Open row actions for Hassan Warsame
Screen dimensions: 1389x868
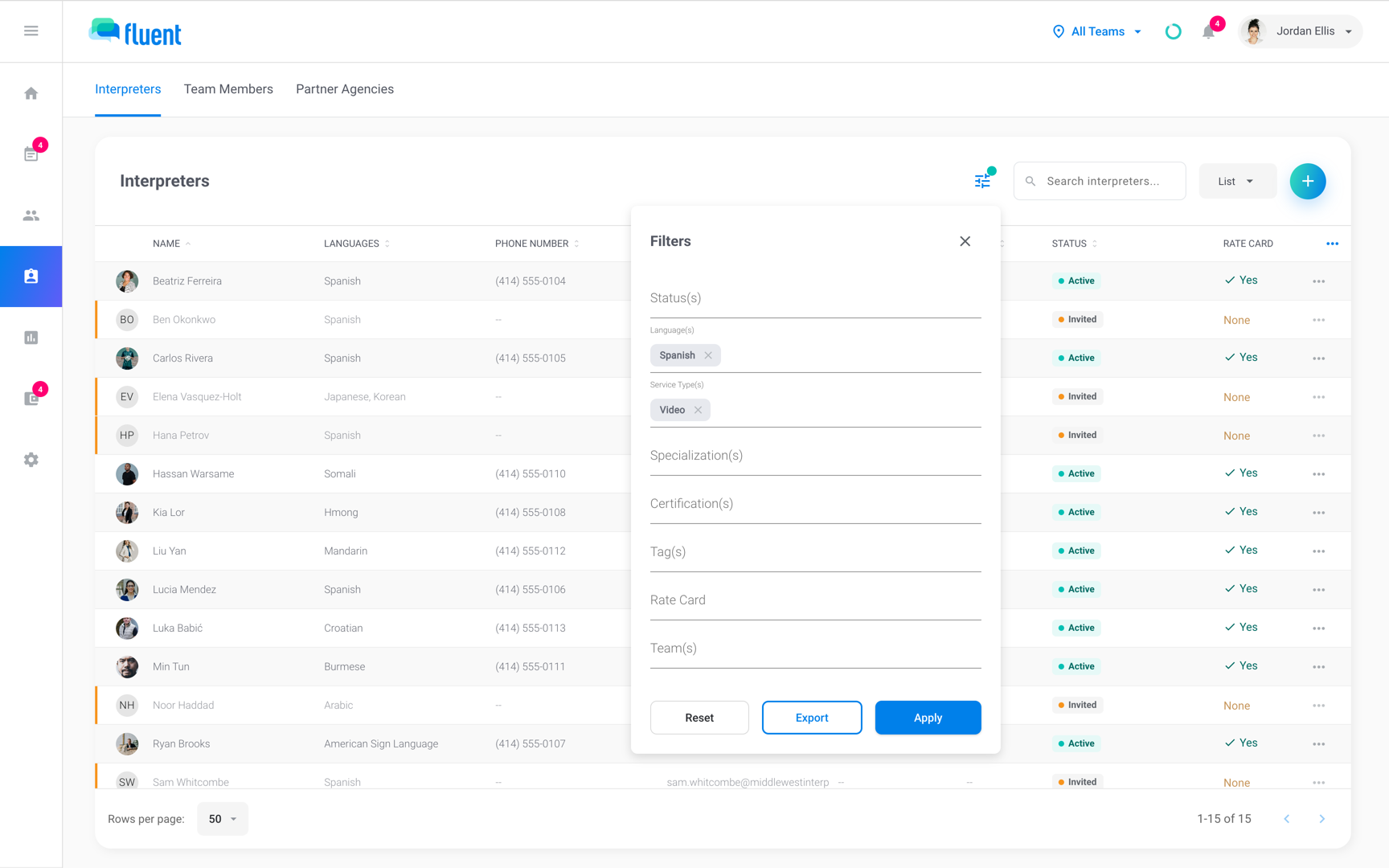point(1318,474)
